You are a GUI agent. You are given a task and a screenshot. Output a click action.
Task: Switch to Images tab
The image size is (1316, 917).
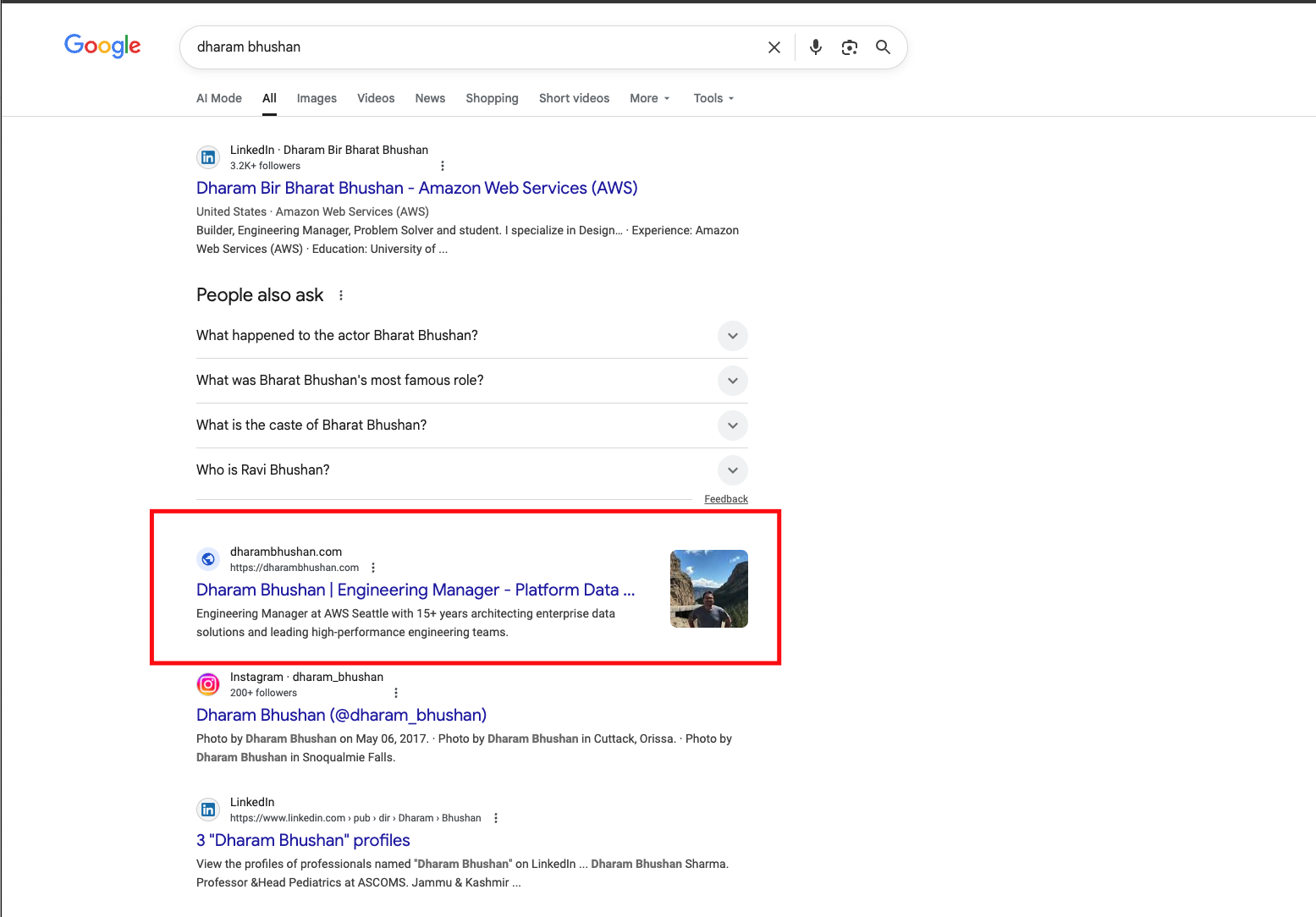[x=317, y=98]
